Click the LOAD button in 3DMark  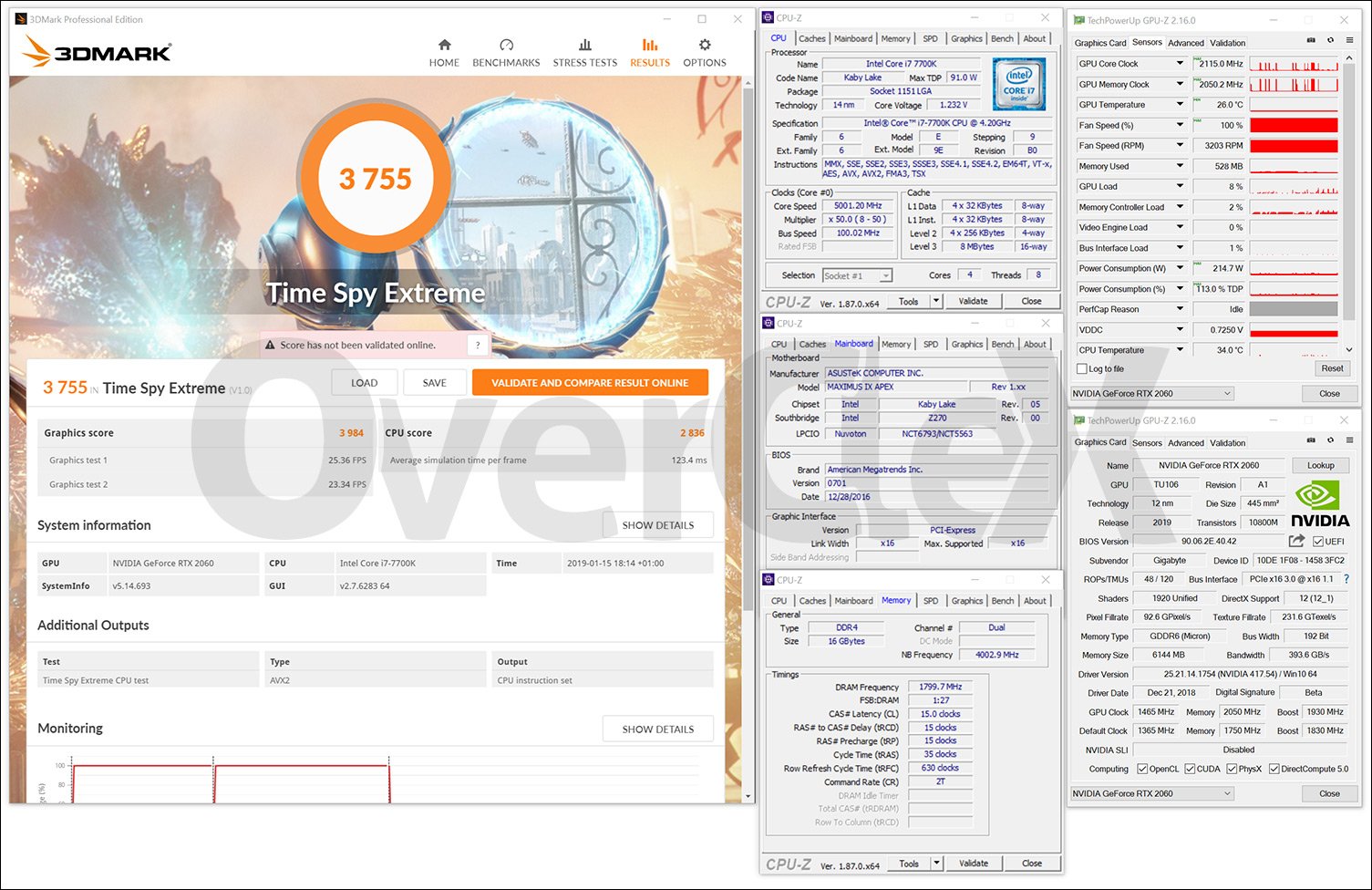(365, 383)
